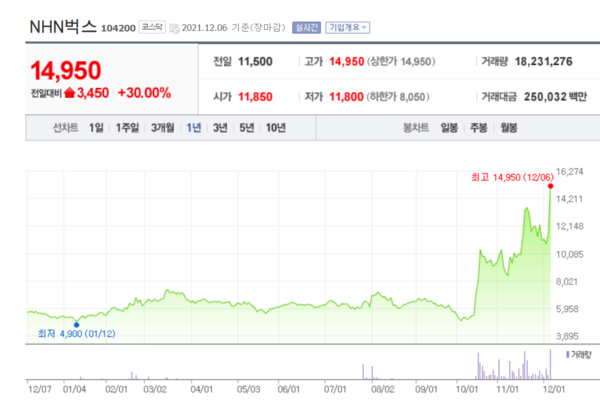Click the 12/01 x-axis date label
The height and width of the screenshot is (406, 600).
coord(554,390)
